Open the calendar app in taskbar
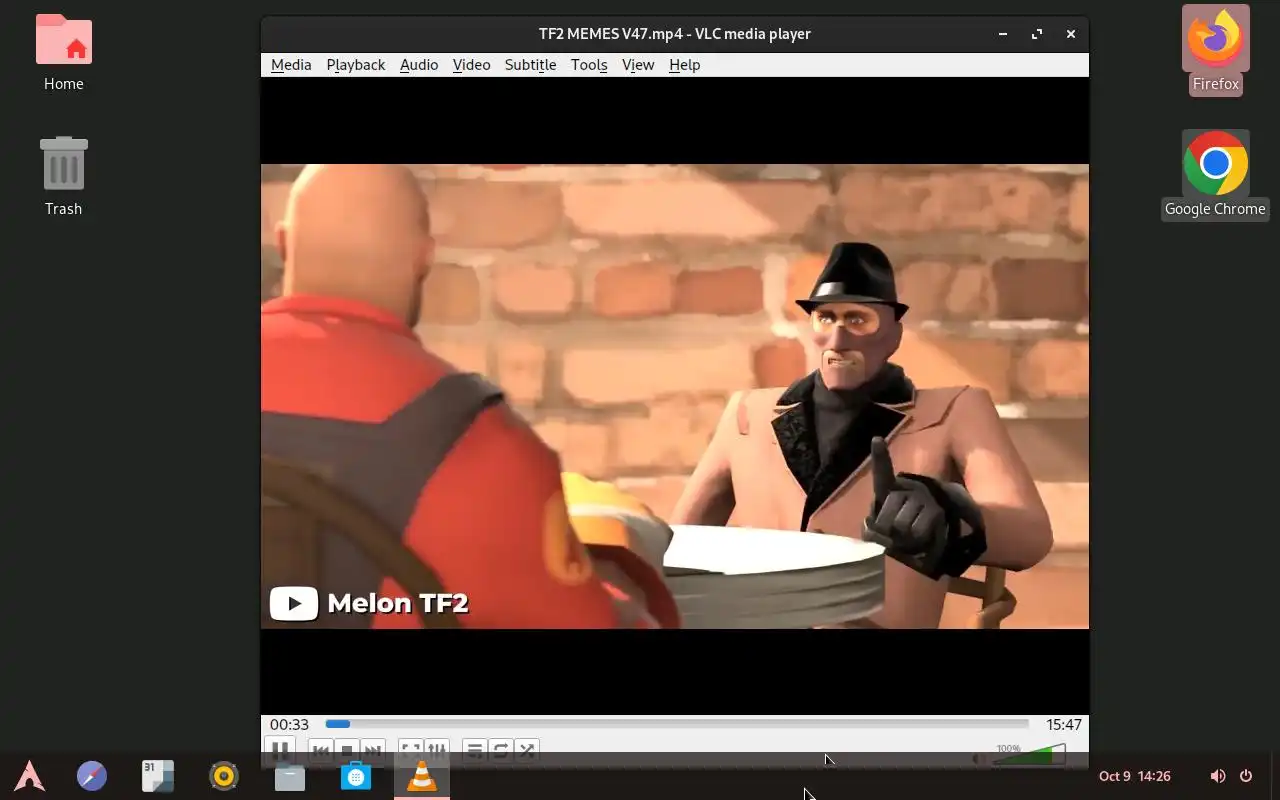 point(158,776)
